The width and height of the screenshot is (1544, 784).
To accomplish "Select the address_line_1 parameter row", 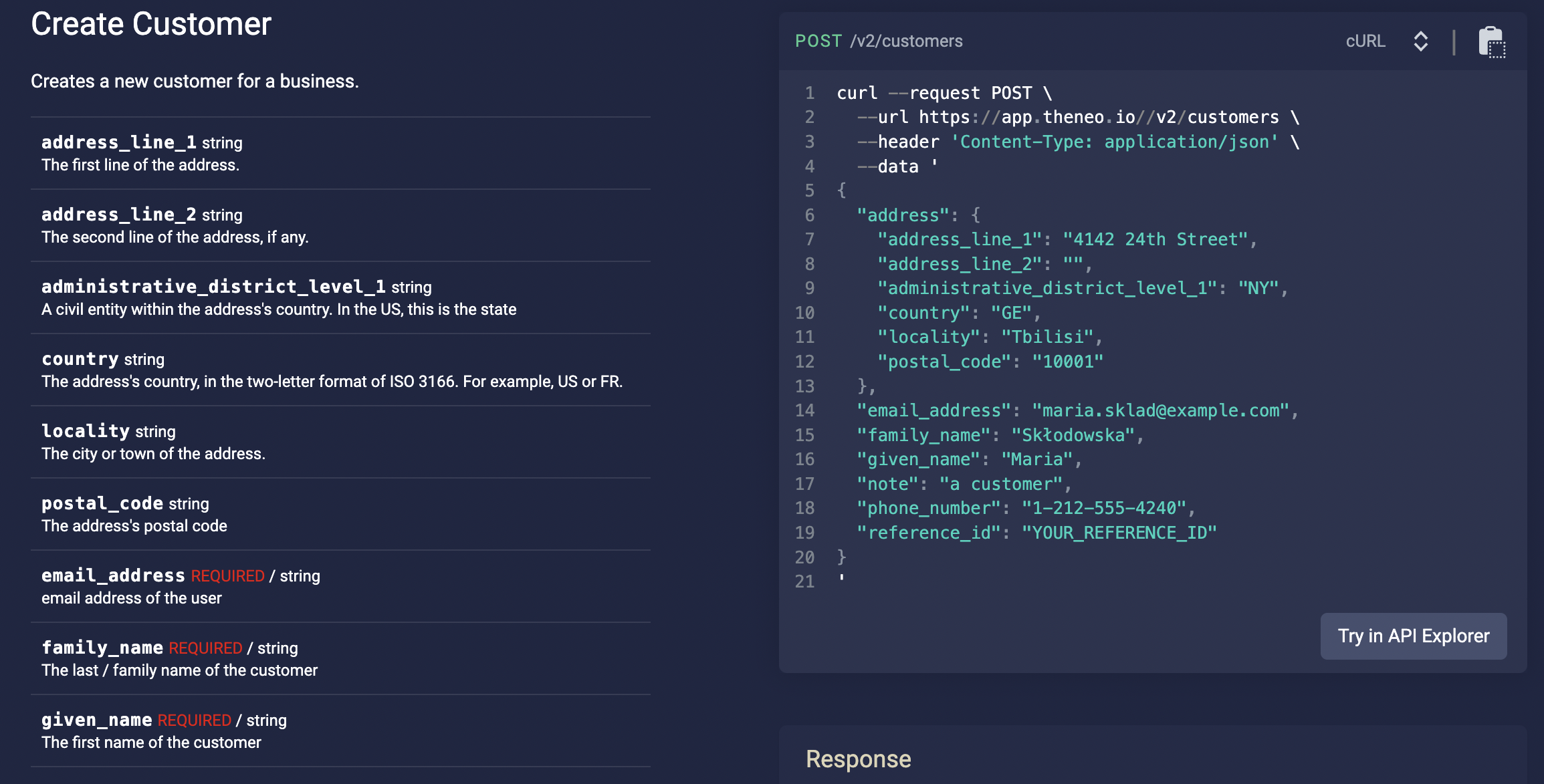I will click(340, 153).
